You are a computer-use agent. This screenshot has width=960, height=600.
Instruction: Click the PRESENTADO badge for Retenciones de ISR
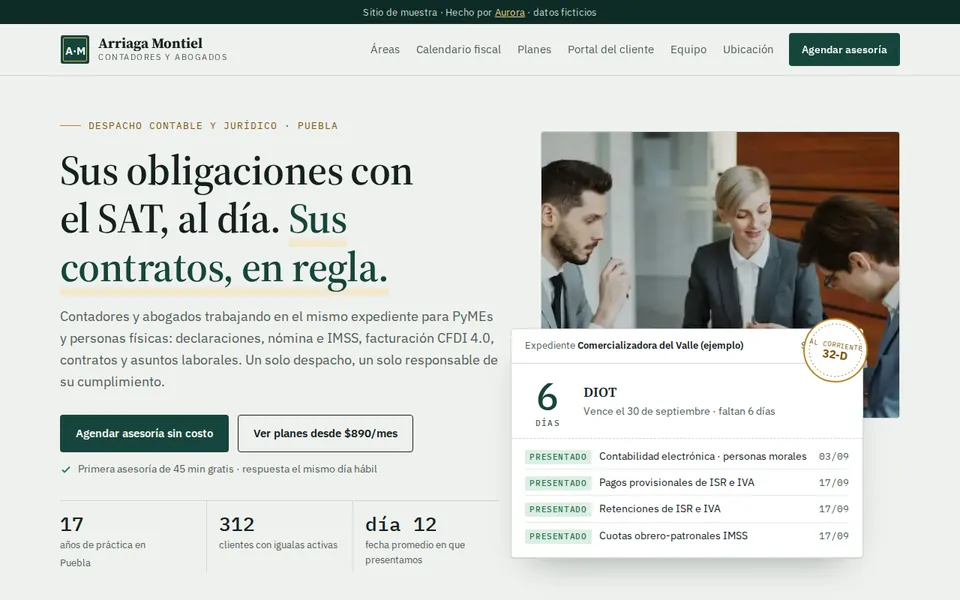coord(558,509)
